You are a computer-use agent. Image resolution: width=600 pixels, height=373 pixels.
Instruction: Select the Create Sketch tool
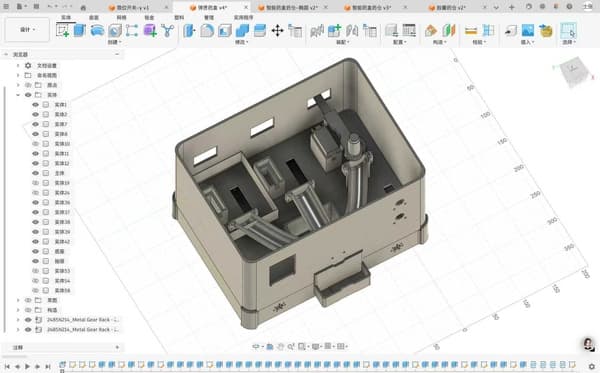click(x=62, y=30)
